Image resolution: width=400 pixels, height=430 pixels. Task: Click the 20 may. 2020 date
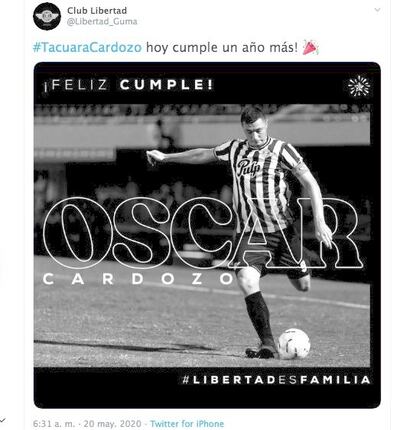[x=112, y=424]
